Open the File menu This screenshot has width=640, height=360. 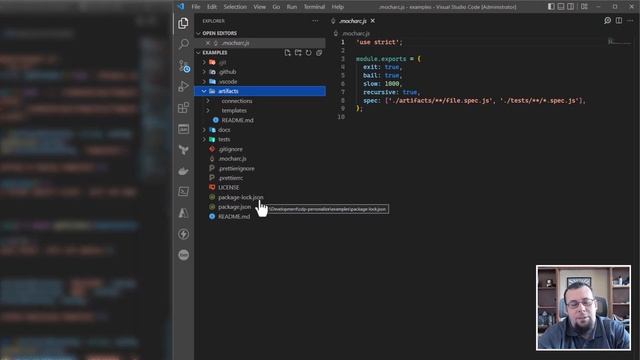(x=196, y=7)
